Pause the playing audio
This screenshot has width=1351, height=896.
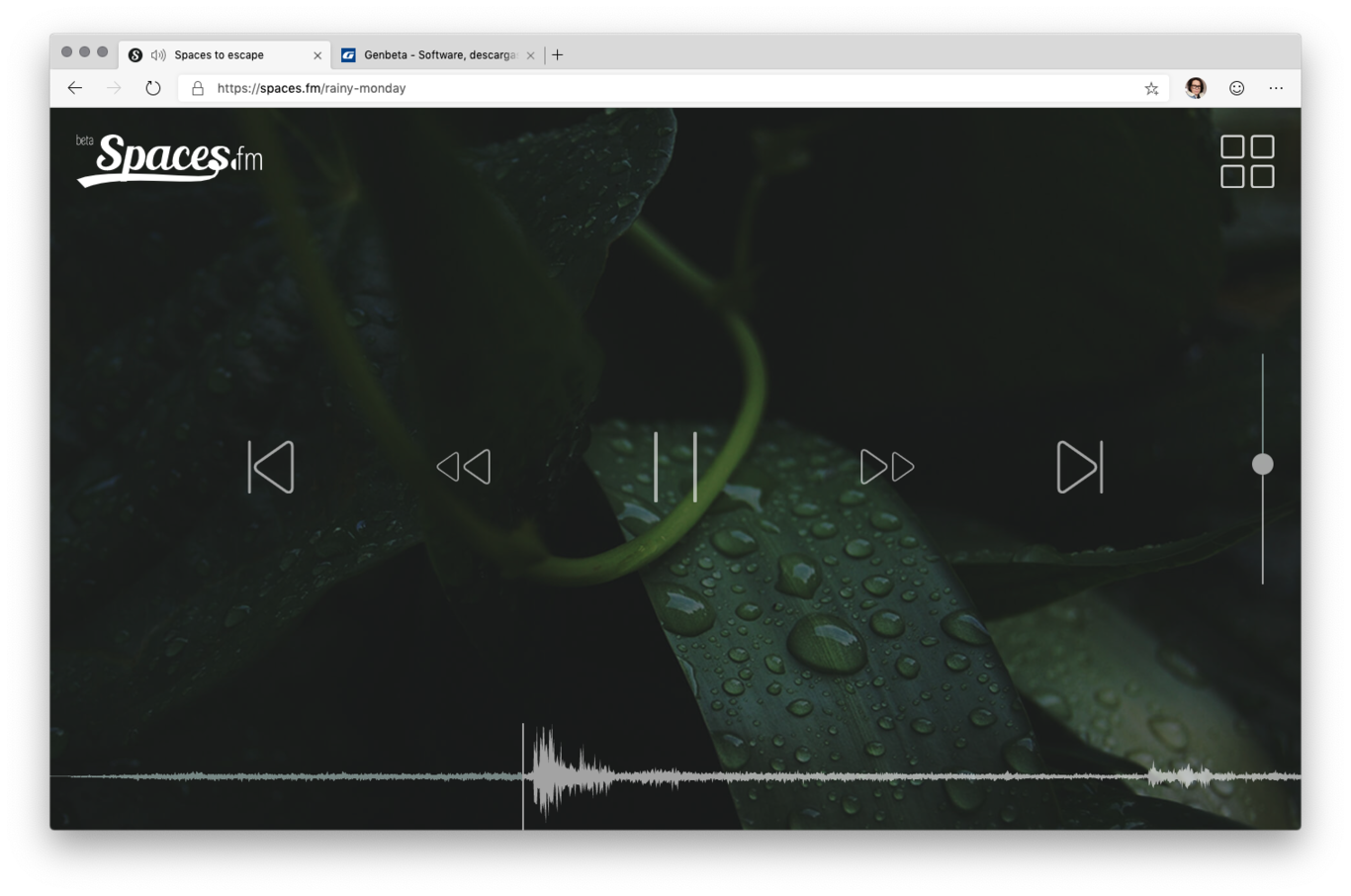pos(675,467)
